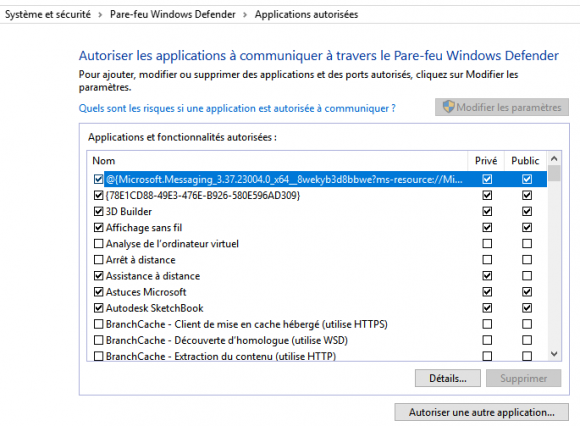This screenshot has height=426, width=580.
Task: Click the list's vertical scrollbar thumb
Action: [554, 173]
